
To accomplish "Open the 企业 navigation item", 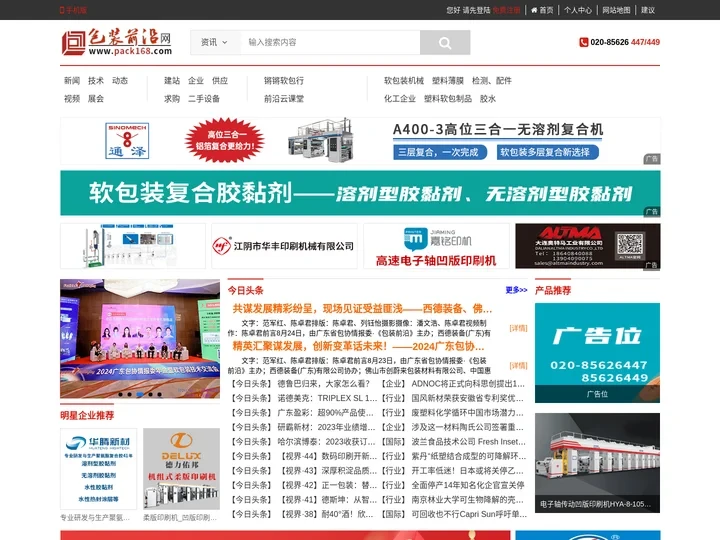I will pos(196,81).
